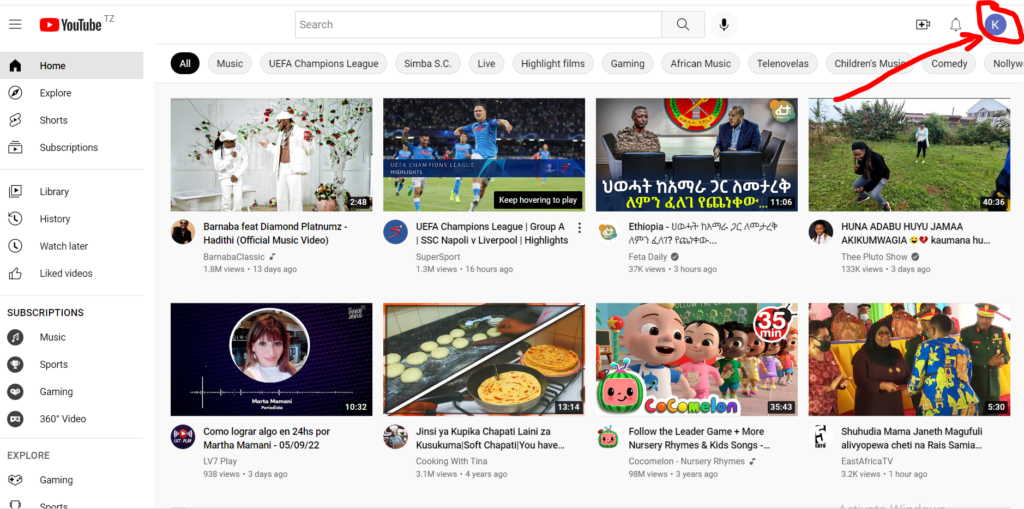Viewport: 1024px width, 509px height.
Task: Open Como lograr algo en 24hs title
Action: click(x=266, y=438)
